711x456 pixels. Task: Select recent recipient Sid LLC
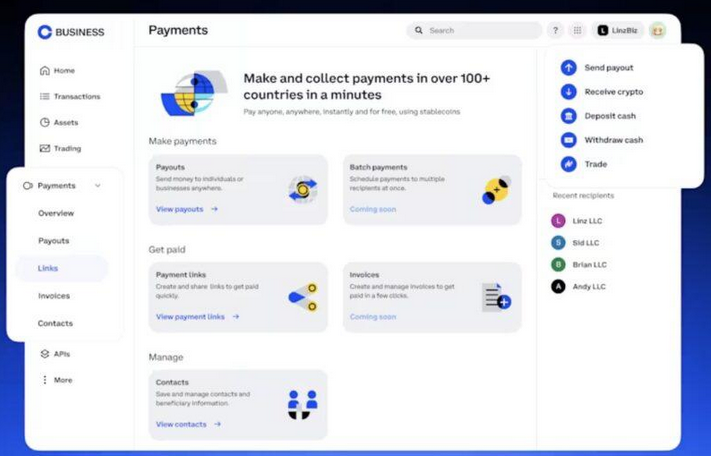tap(576, 243)
